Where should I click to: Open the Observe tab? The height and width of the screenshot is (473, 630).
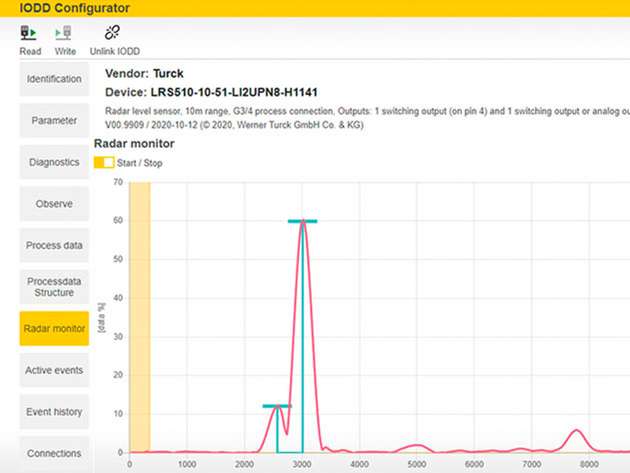click(x=54, y=204)
